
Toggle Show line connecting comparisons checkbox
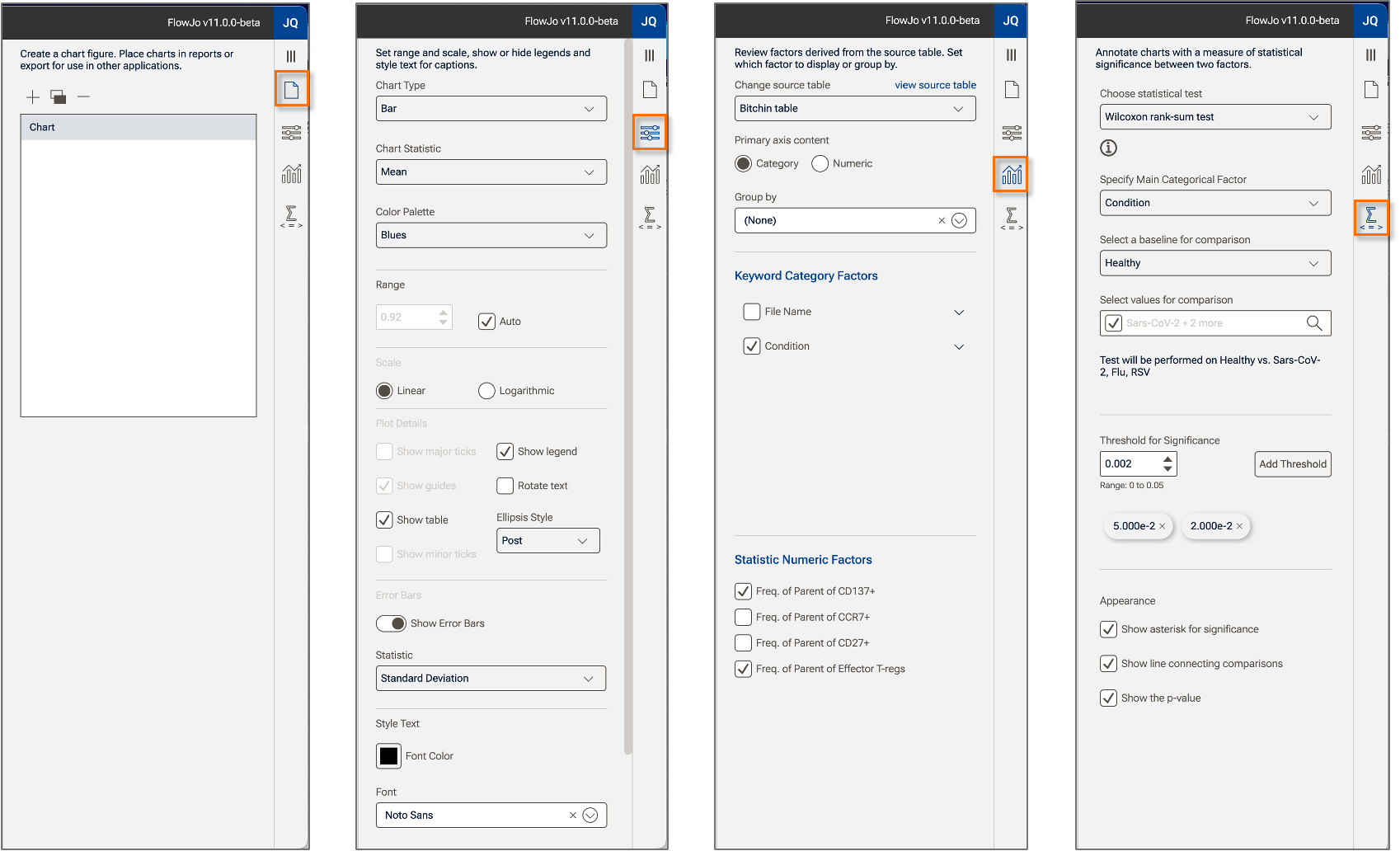pyautogui.click(x=1109, y=664)
